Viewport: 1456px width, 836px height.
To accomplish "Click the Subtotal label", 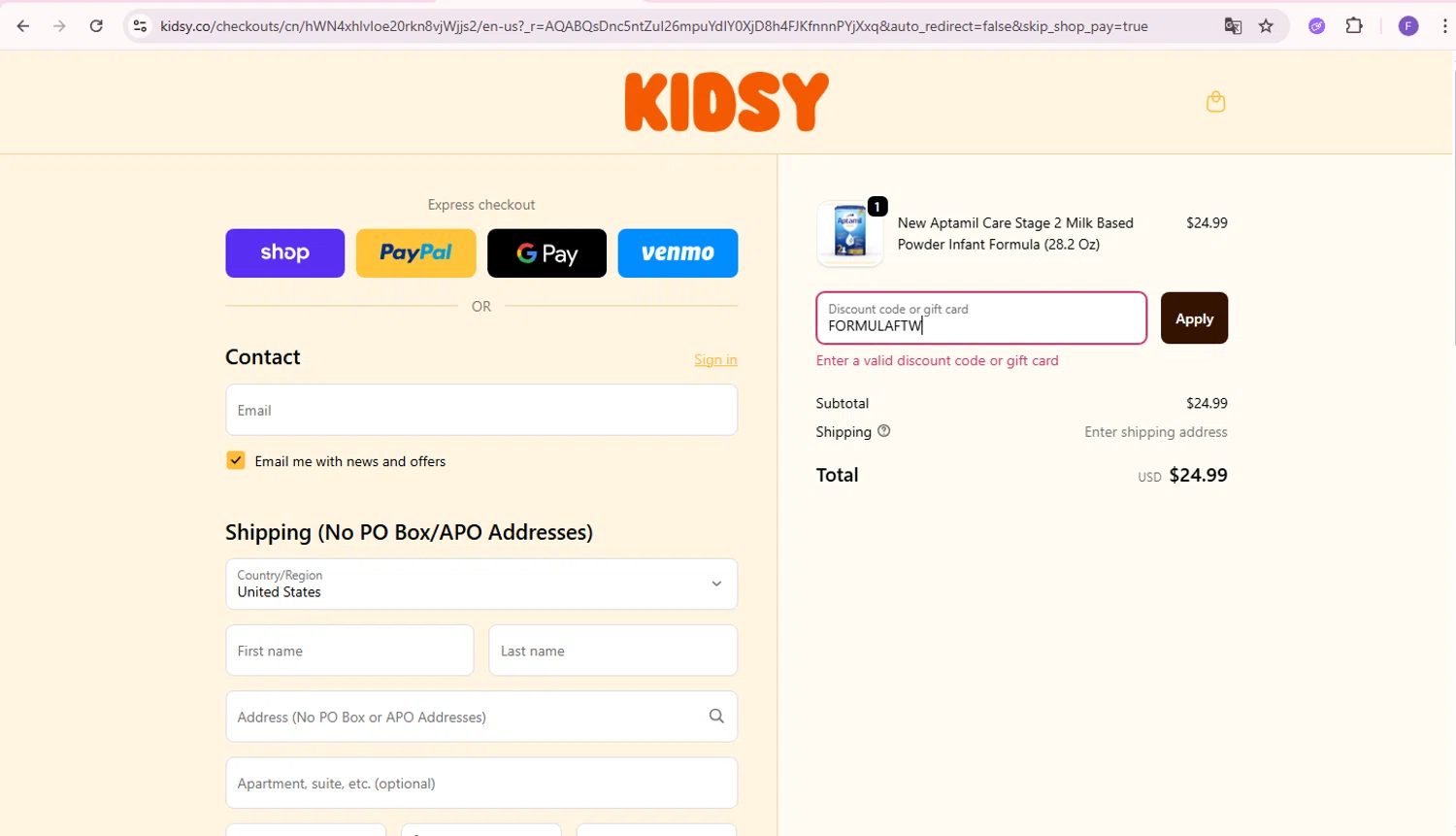I will (x=842, y=403).
